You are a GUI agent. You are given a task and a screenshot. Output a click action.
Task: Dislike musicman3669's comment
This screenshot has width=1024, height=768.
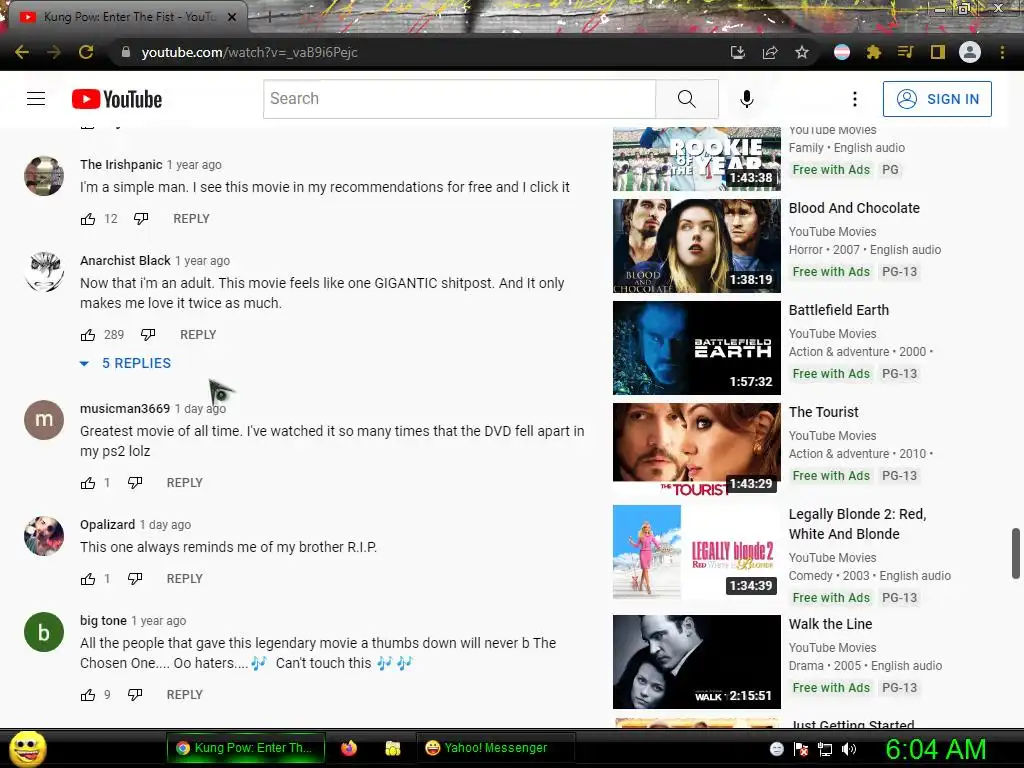pyautogui.click(x=135, y=483)
